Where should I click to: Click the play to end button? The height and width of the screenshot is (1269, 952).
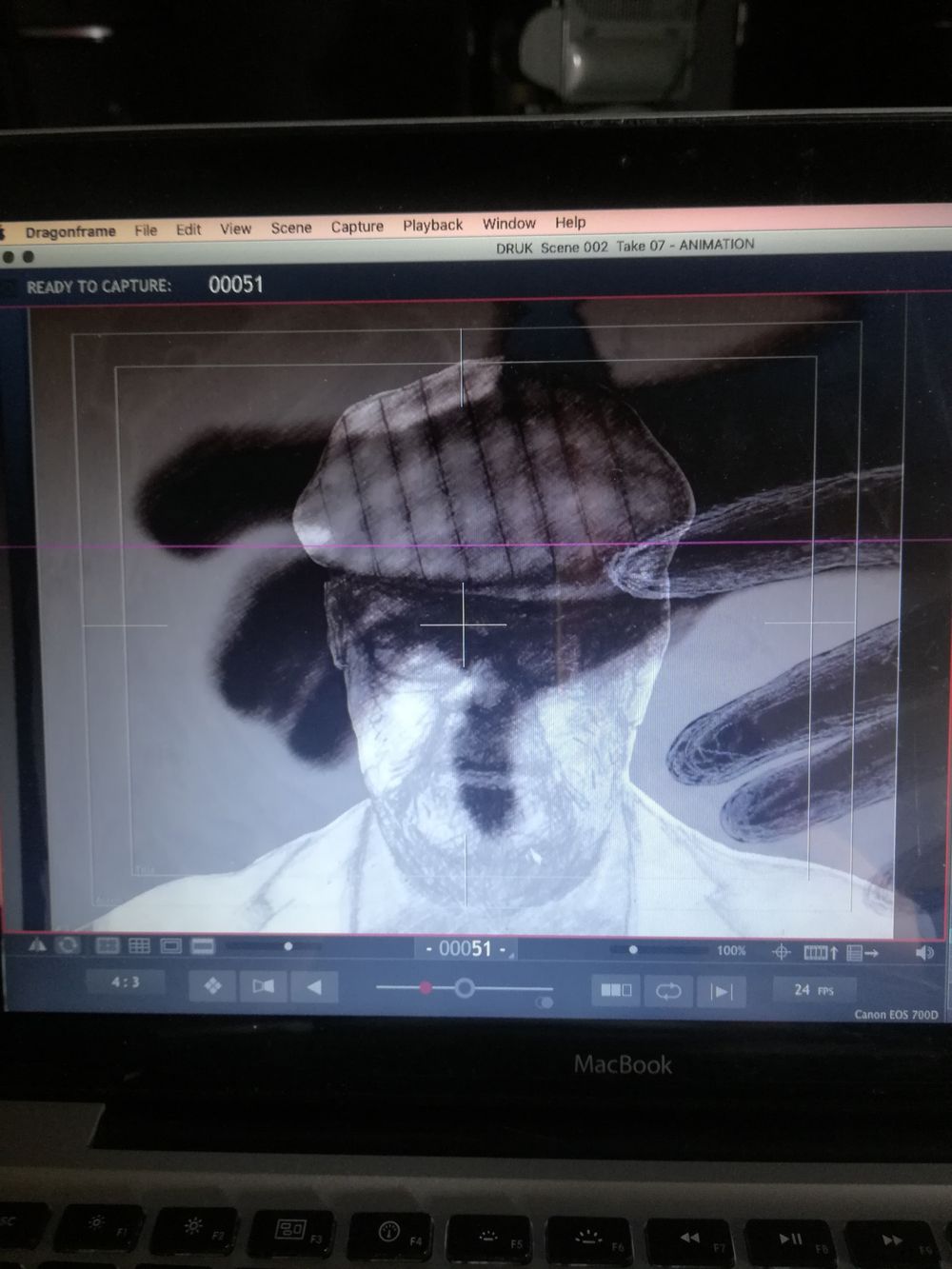pyautogui.click(x=722, y=992)
